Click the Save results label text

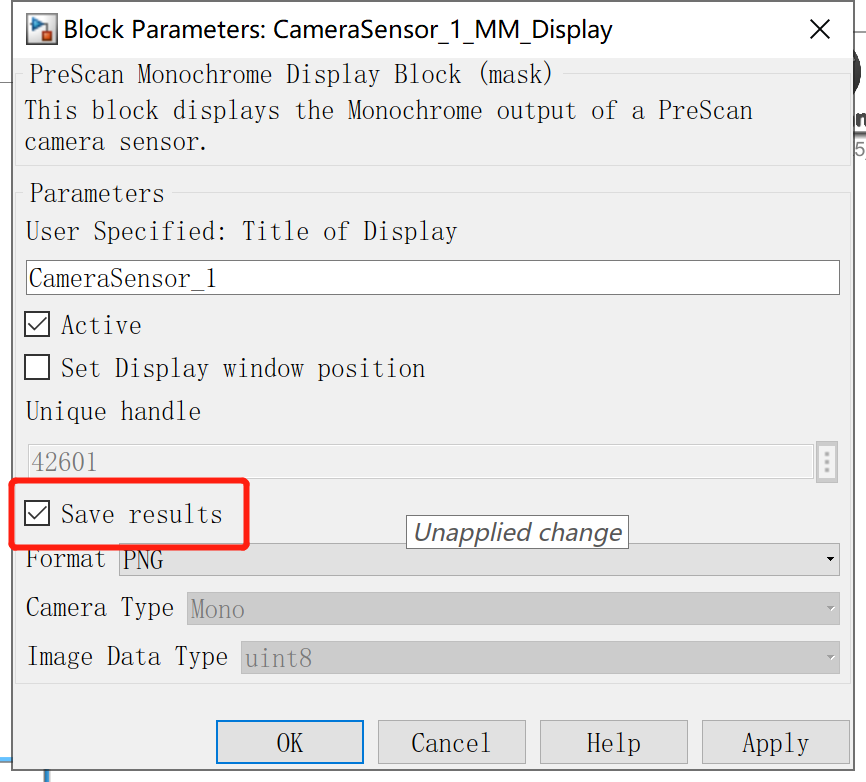[x=141, y=514]
